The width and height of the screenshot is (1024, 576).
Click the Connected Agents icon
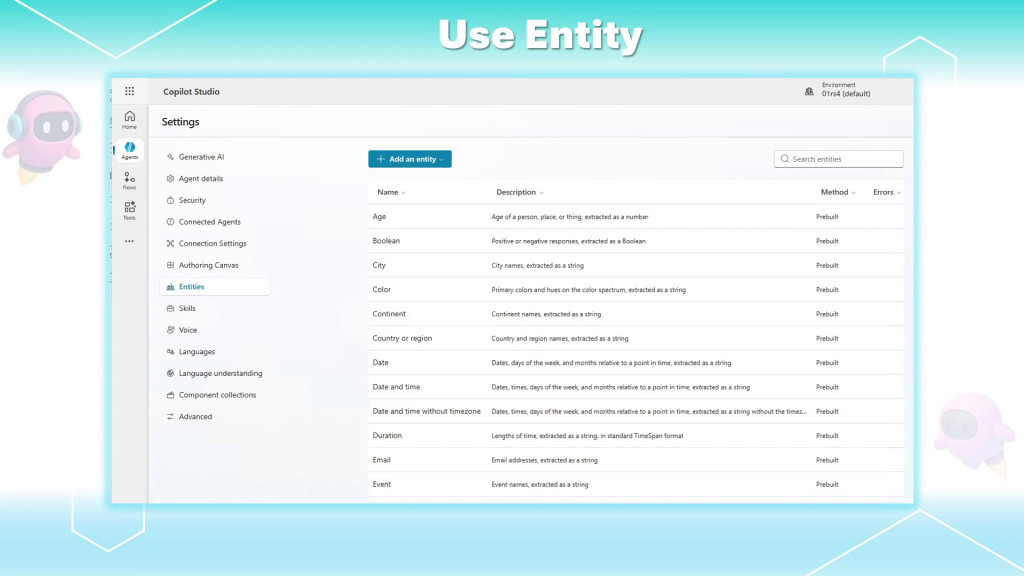(170, 221)
